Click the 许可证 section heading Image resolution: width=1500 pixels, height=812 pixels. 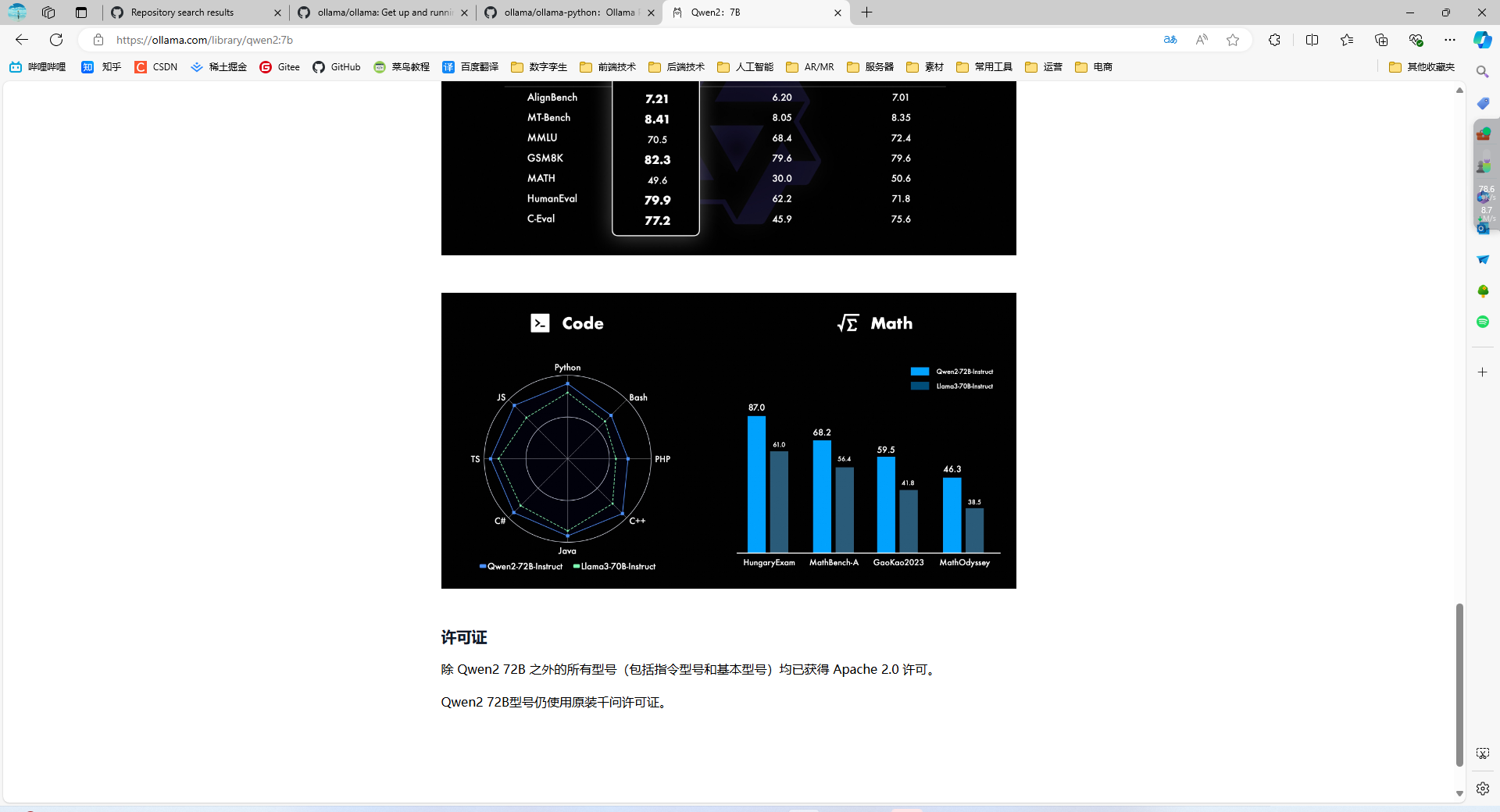(464, 638)
